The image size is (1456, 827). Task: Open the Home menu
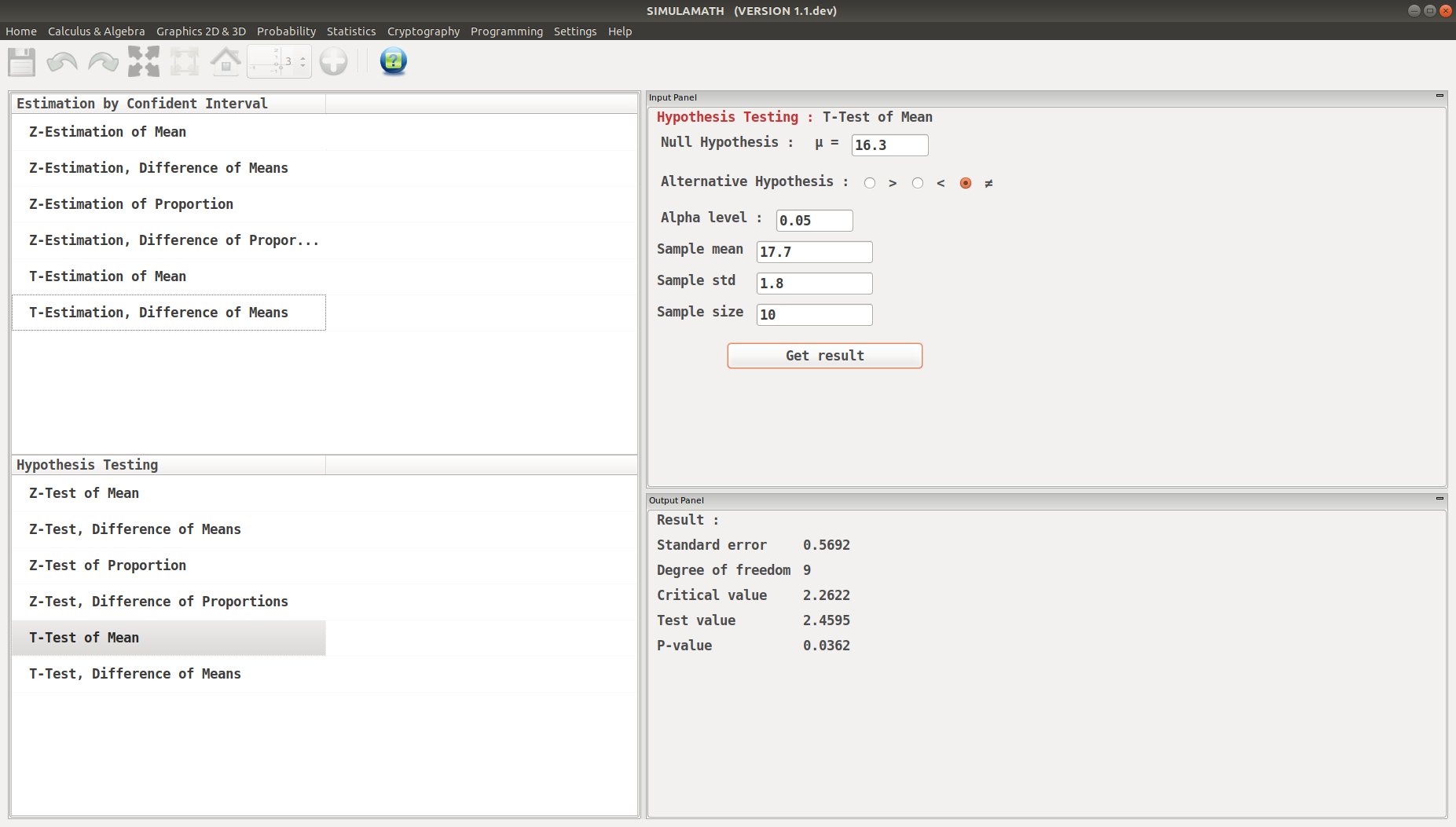[21, 31]
